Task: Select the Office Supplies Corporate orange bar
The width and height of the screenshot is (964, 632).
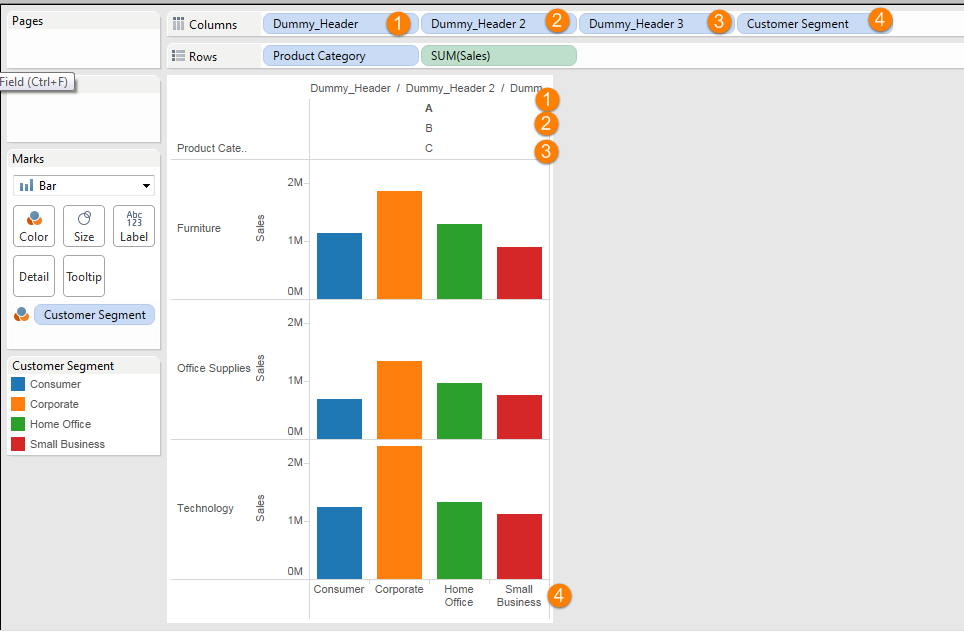Action: click(x=400, y=400)
